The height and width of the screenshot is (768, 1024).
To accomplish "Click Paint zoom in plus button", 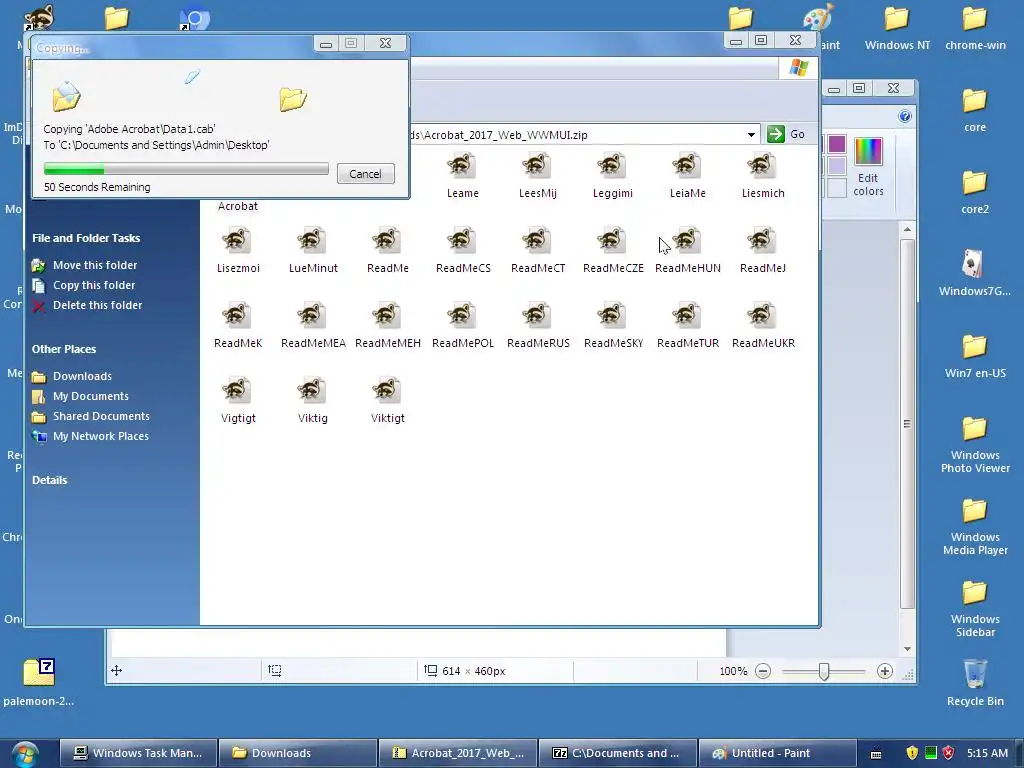I will [885, 671].
